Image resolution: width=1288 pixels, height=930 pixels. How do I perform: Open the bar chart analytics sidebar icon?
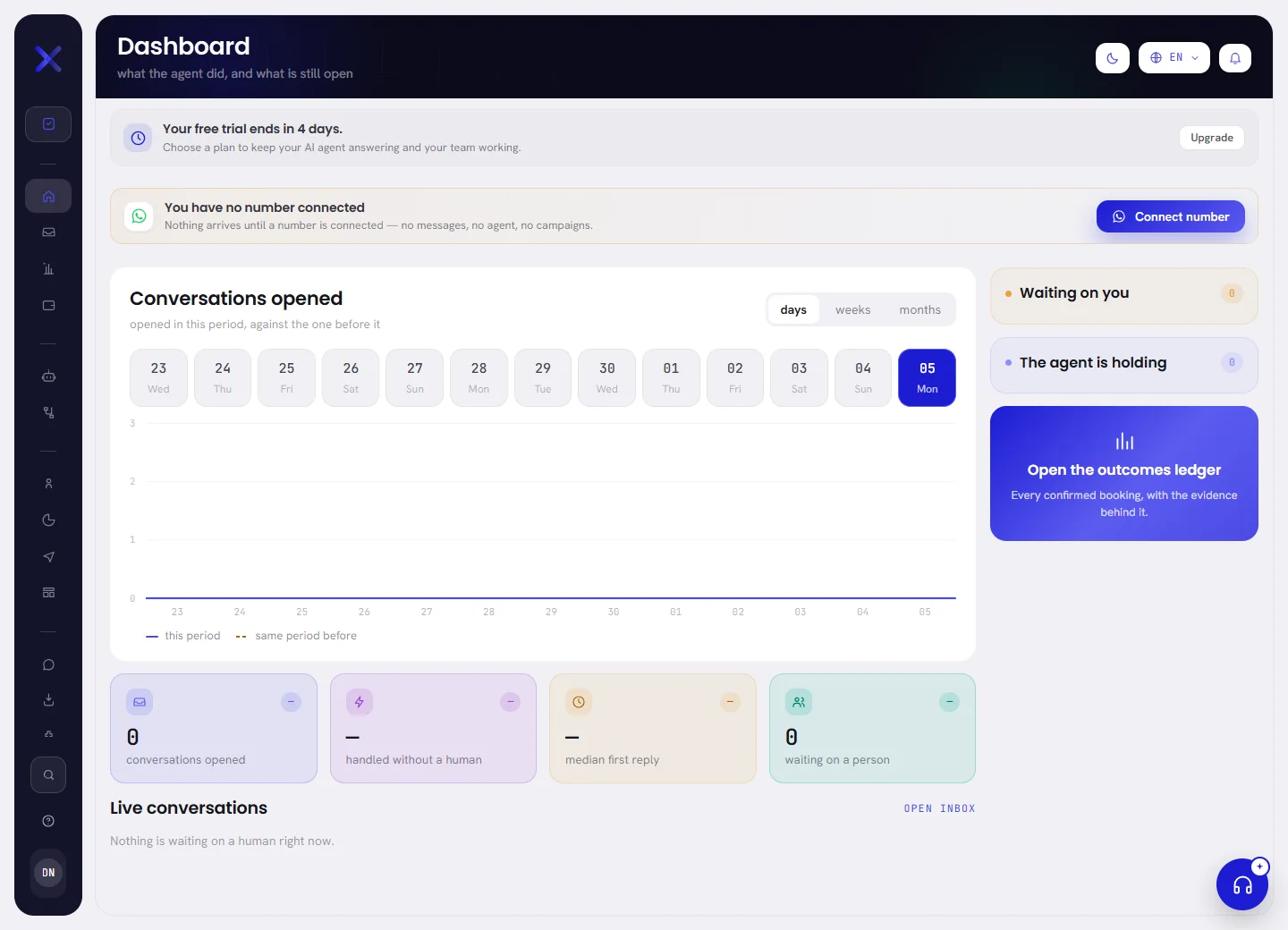pyautogui.click(x=48, y=269)
